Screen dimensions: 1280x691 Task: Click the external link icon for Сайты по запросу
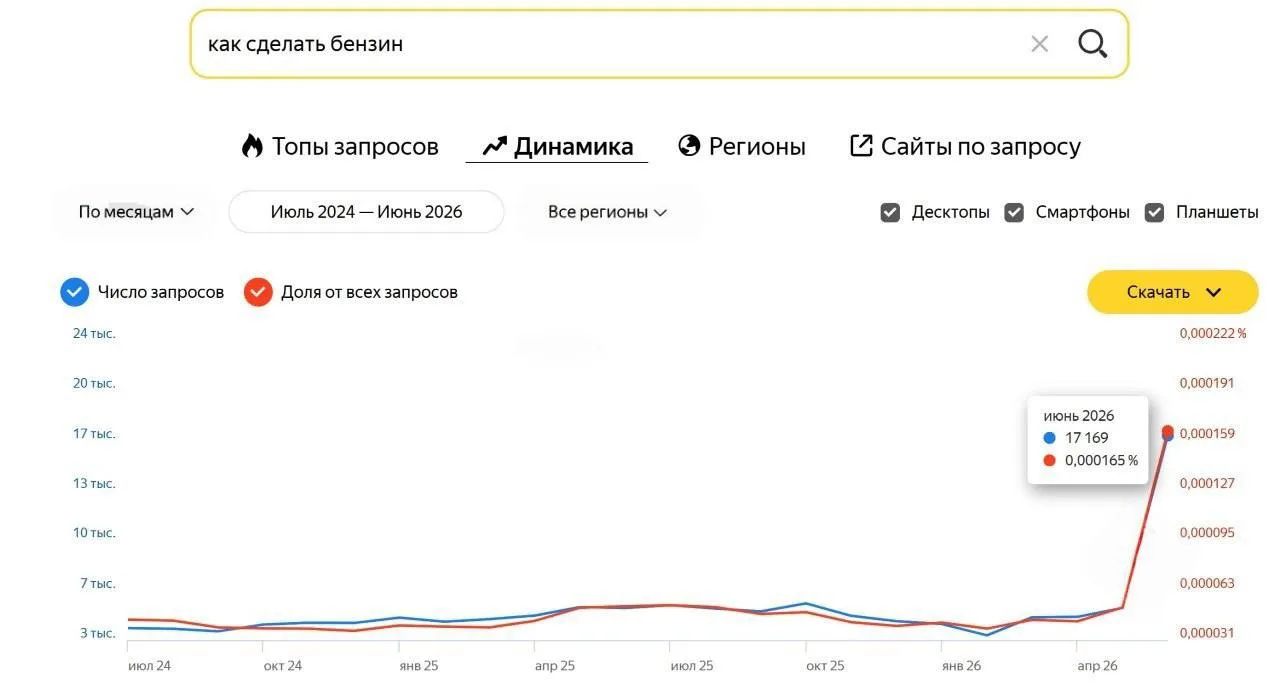pos(861,146)
